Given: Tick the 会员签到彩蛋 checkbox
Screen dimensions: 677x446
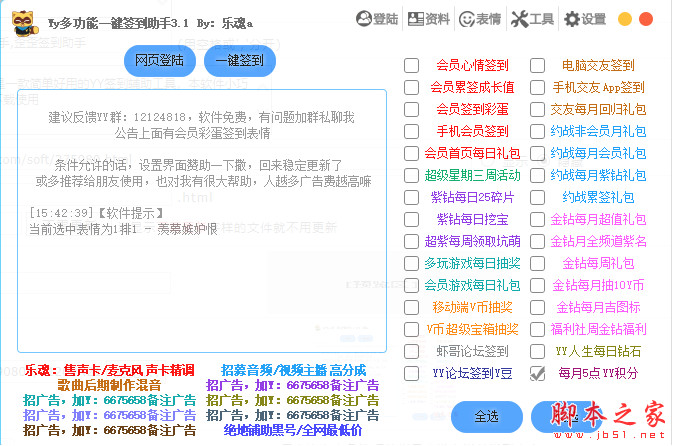Looking at the screenshot, I should click(x=411, y=109).
